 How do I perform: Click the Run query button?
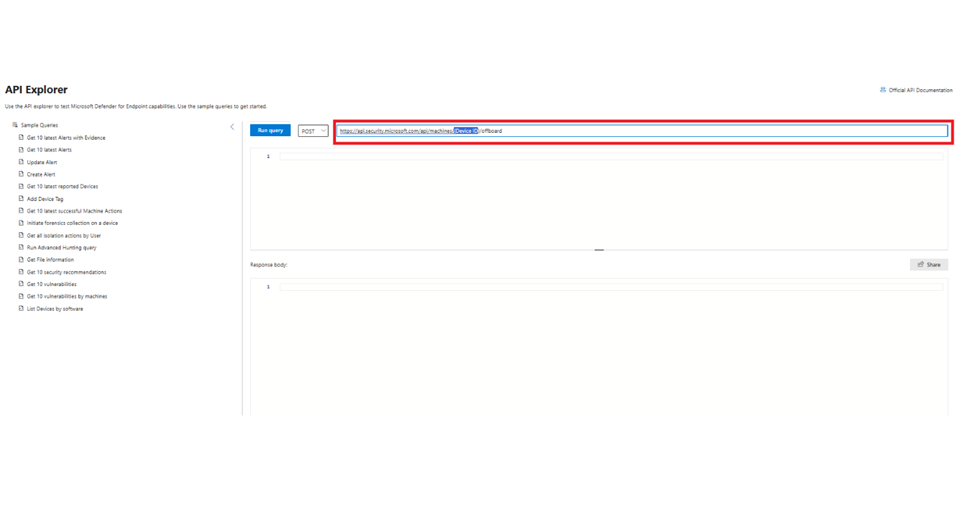[270, 130]
